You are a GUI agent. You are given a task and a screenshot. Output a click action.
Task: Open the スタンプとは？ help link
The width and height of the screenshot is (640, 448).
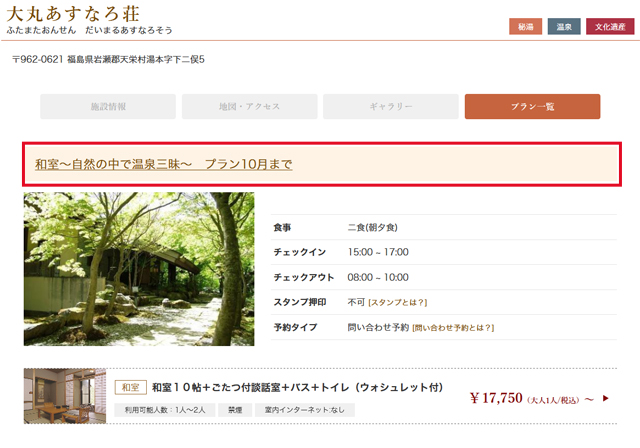tap(398, 302)
